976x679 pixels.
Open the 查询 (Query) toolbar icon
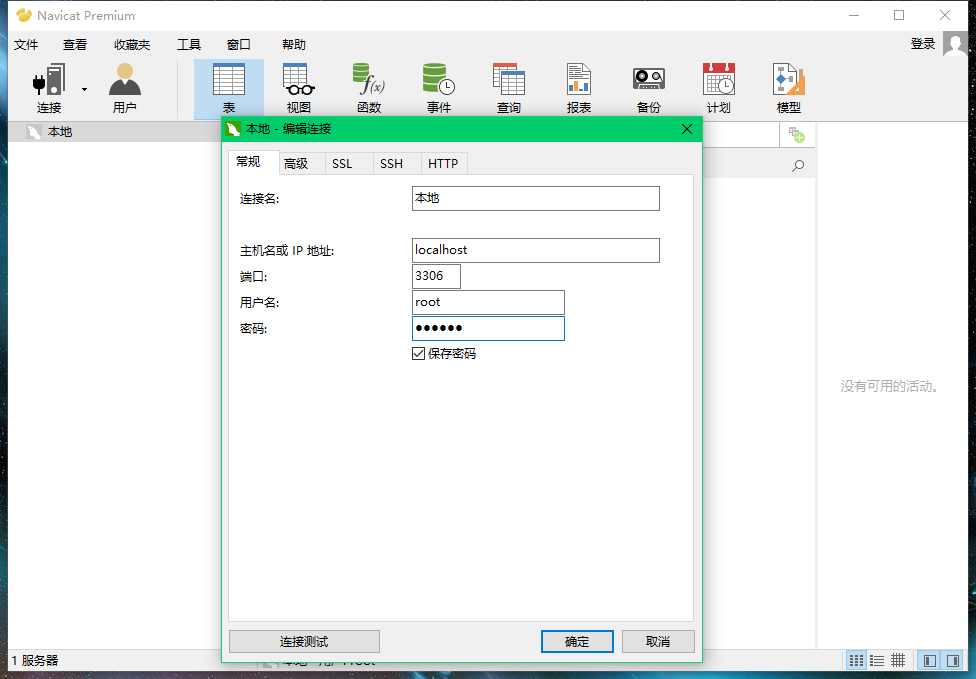coord(508,86)
